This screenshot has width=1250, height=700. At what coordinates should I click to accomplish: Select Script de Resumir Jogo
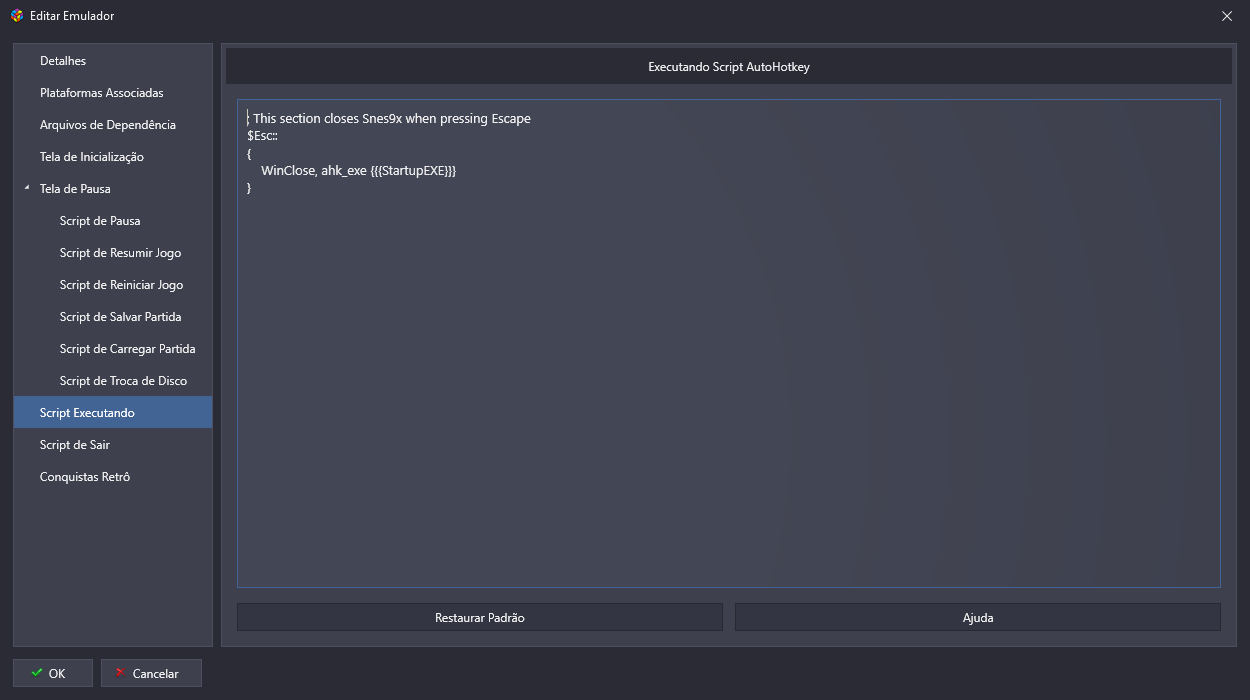(120, 253)
